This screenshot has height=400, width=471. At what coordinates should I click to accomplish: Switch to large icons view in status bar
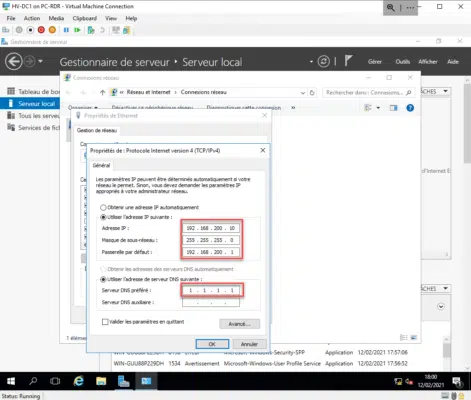[x=414, y=338]
